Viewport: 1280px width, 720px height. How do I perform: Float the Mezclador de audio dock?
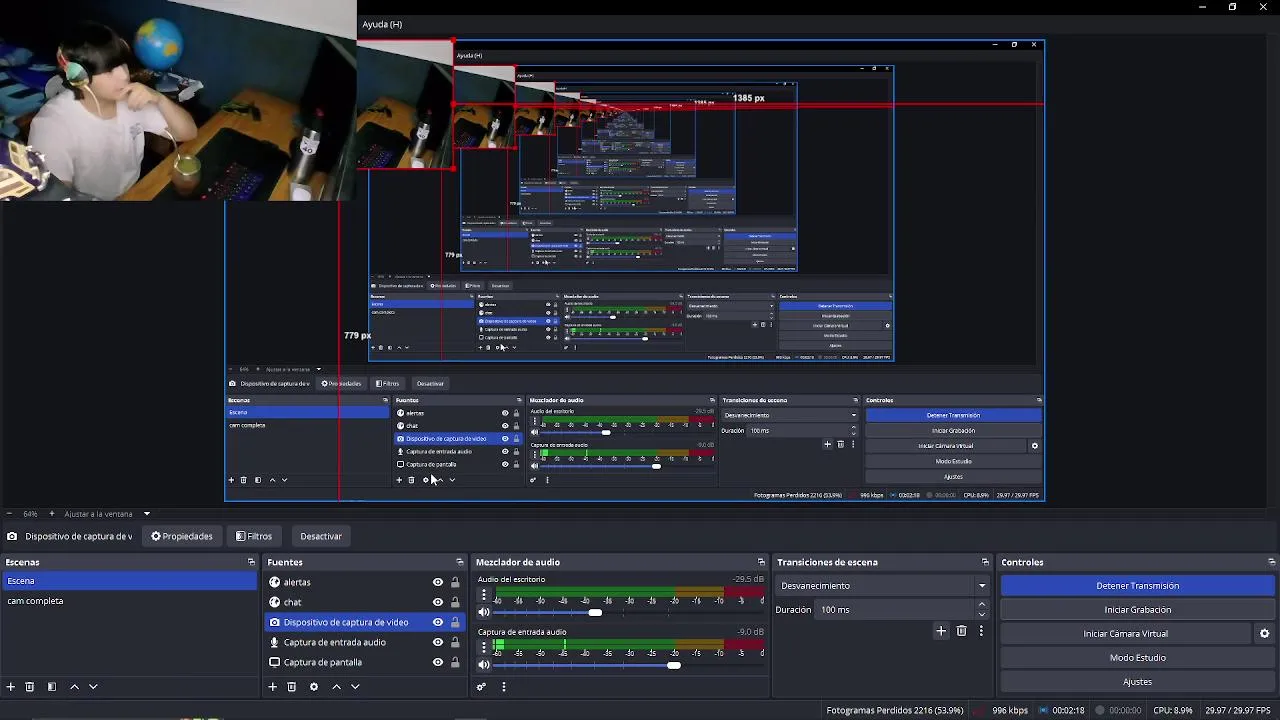pyautogui.click(x=761, y=562)
